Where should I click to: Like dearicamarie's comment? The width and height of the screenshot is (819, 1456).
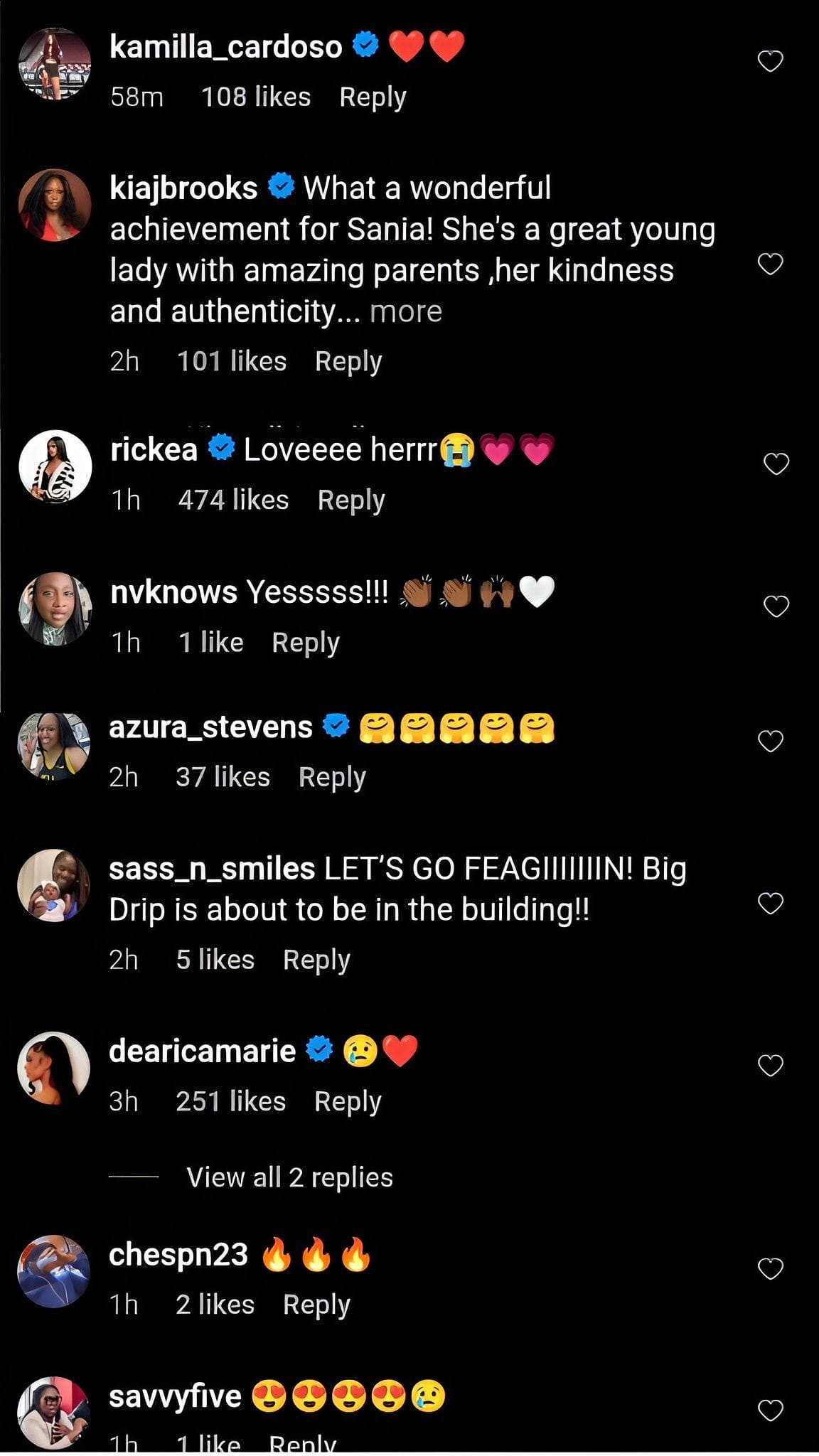tap(771, 1066)
